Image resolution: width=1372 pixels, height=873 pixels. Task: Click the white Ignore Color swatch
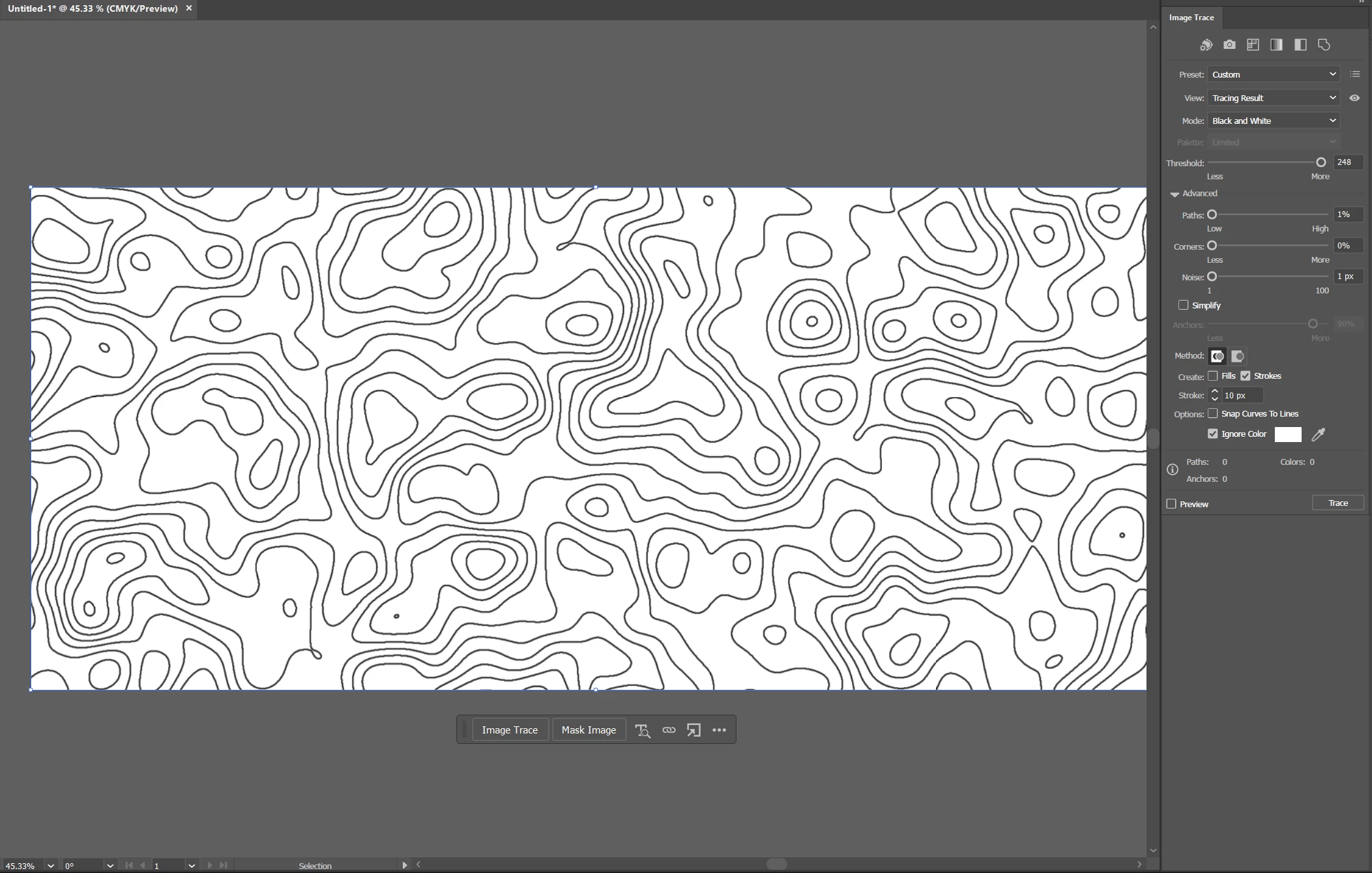click(x=1288, y=434)
